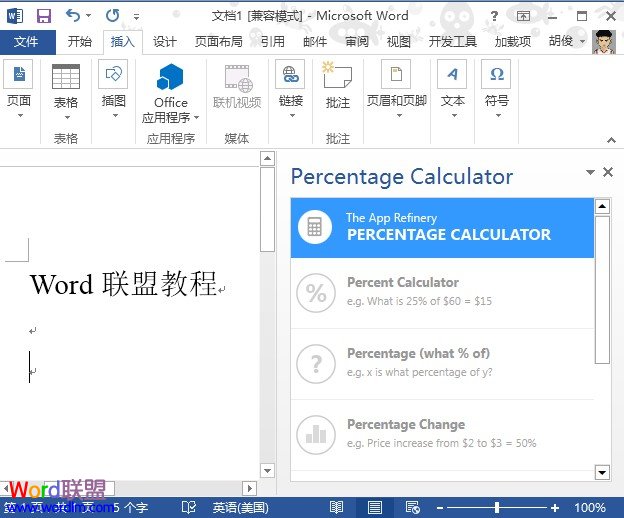This screenshot has width=624, height=518.
Task: Expand the Pages (页面) dropdown
Action: click(x=19, y=115)
